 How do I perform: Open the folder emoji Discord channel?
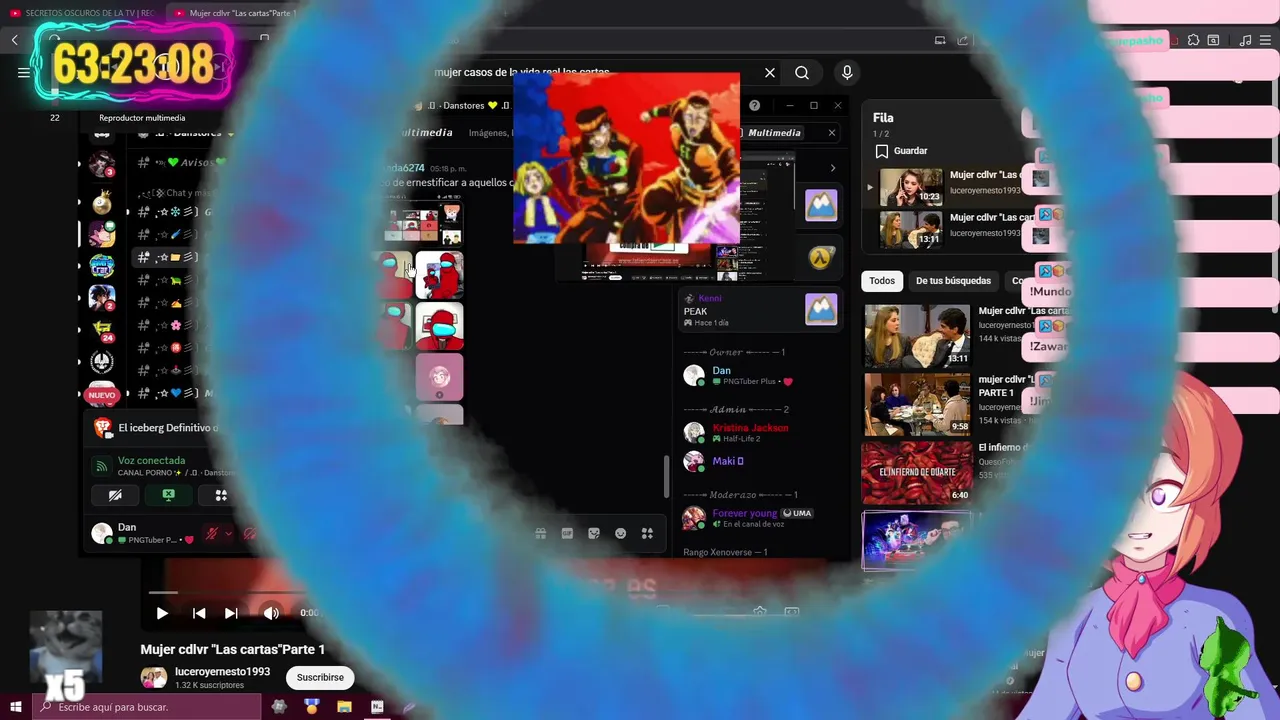pos(176,257)
